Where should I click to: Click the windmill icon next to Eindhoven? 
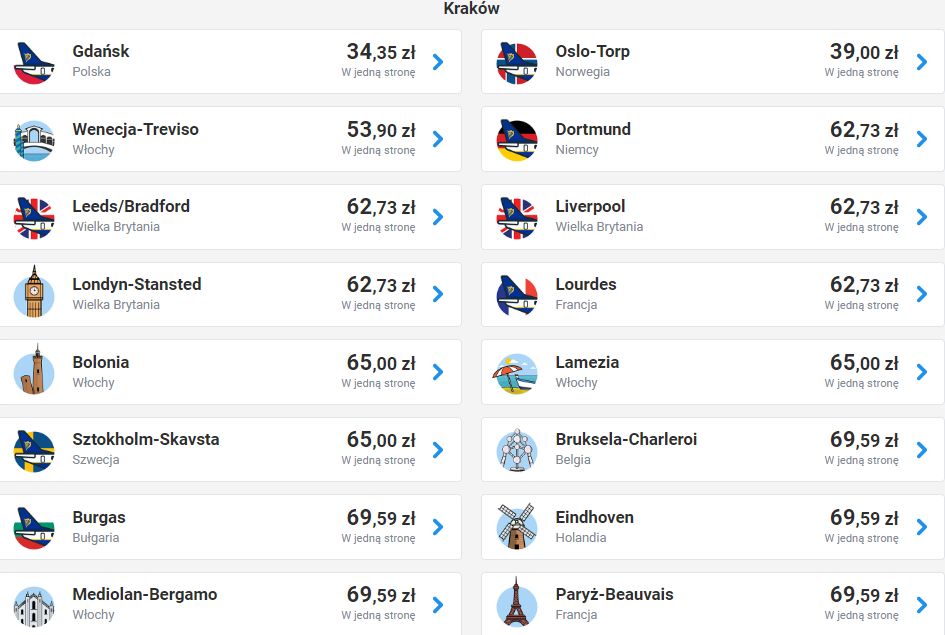pyautogui.click(x=517, y=527)
